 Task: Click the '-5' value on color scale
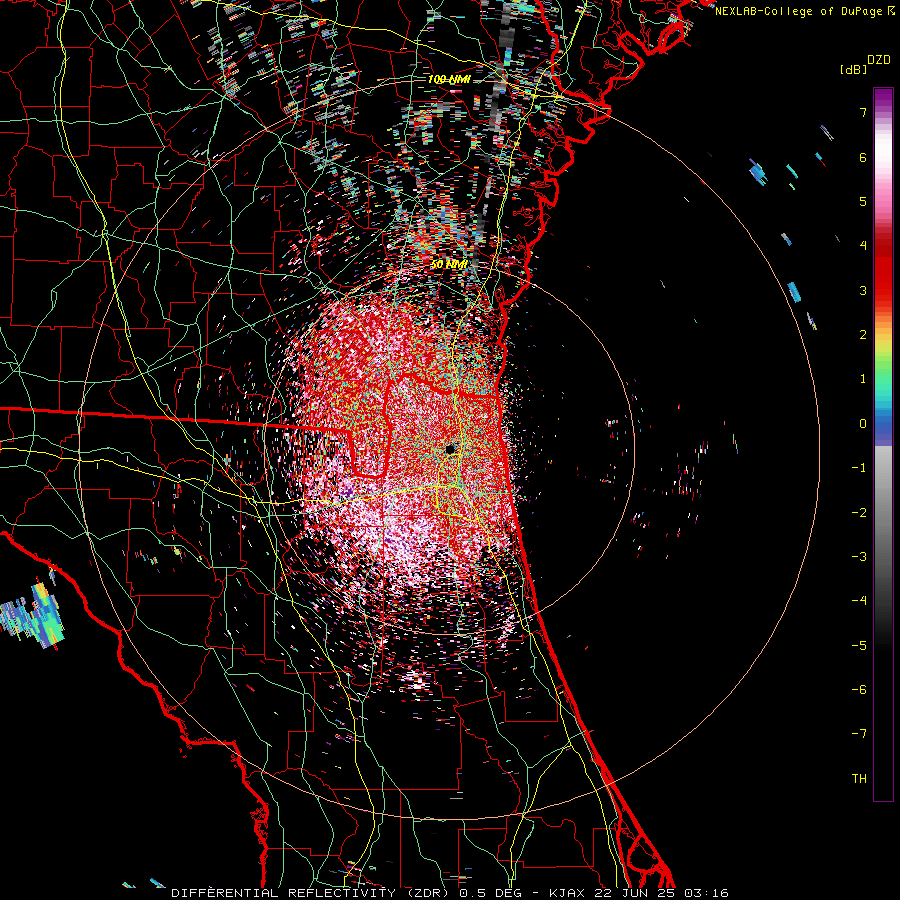click(x=859, y=646)
